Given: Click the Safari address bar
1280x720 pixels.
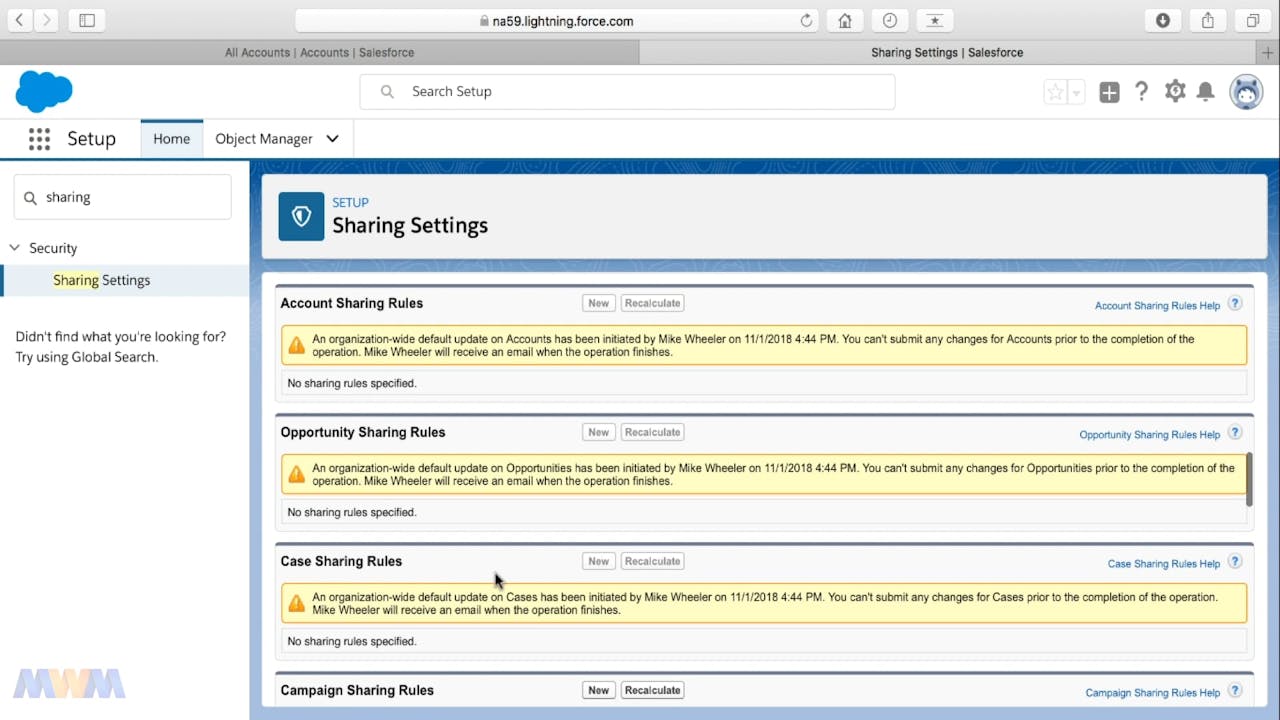Looking at the screenshot, I should point(557,20).
